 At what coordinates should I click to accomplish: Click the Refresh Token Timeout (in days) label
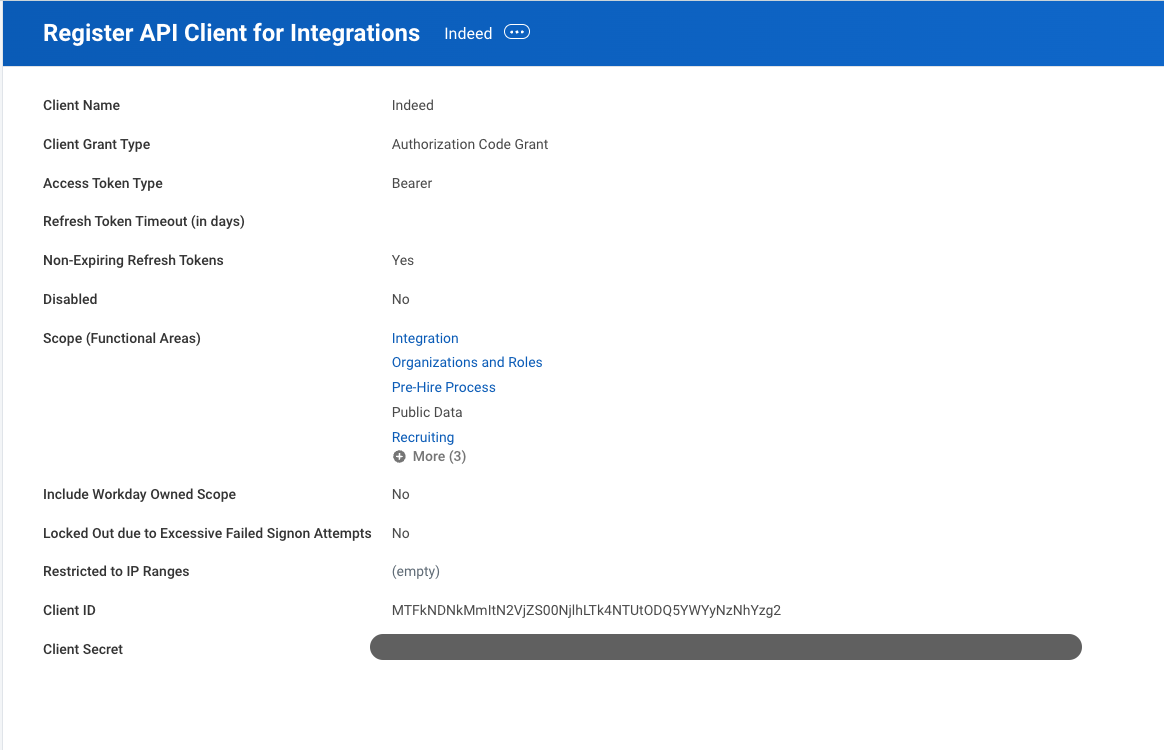144,221
